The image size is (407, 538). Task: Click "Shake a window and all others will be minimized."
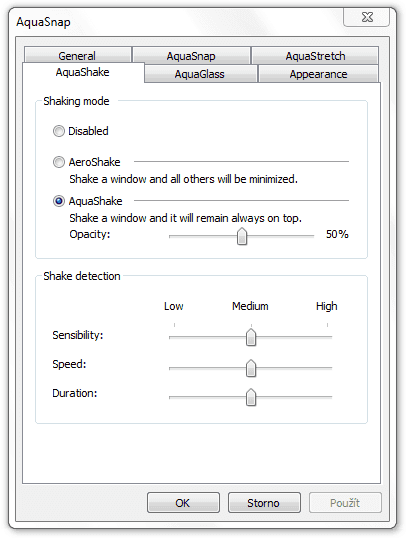click(184, 179)
